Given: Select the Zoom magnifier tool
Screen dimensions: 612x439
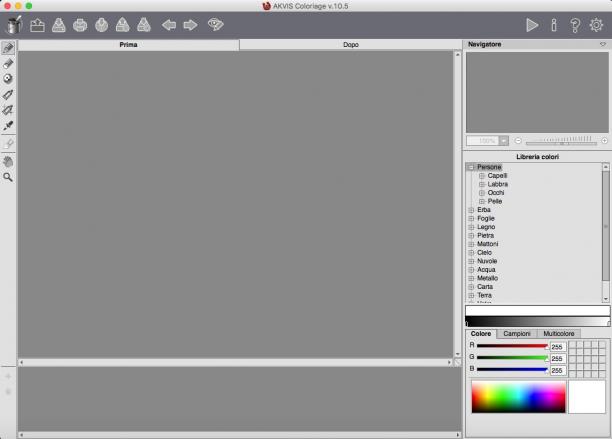Looking at the screenshot, I should coord(8,177).
